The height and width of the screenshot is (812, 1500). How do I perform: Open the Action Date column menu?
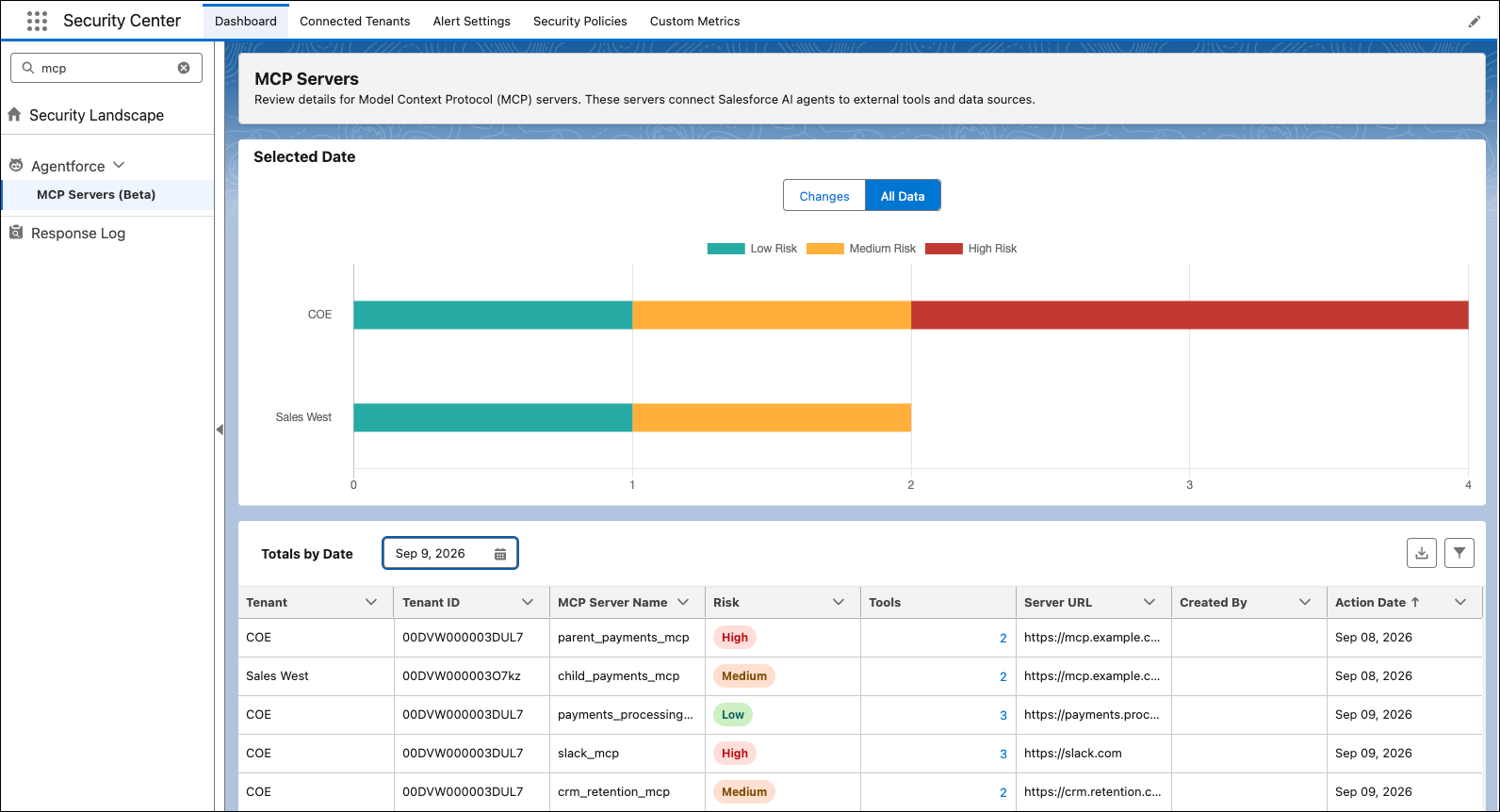click(1460, 602)
